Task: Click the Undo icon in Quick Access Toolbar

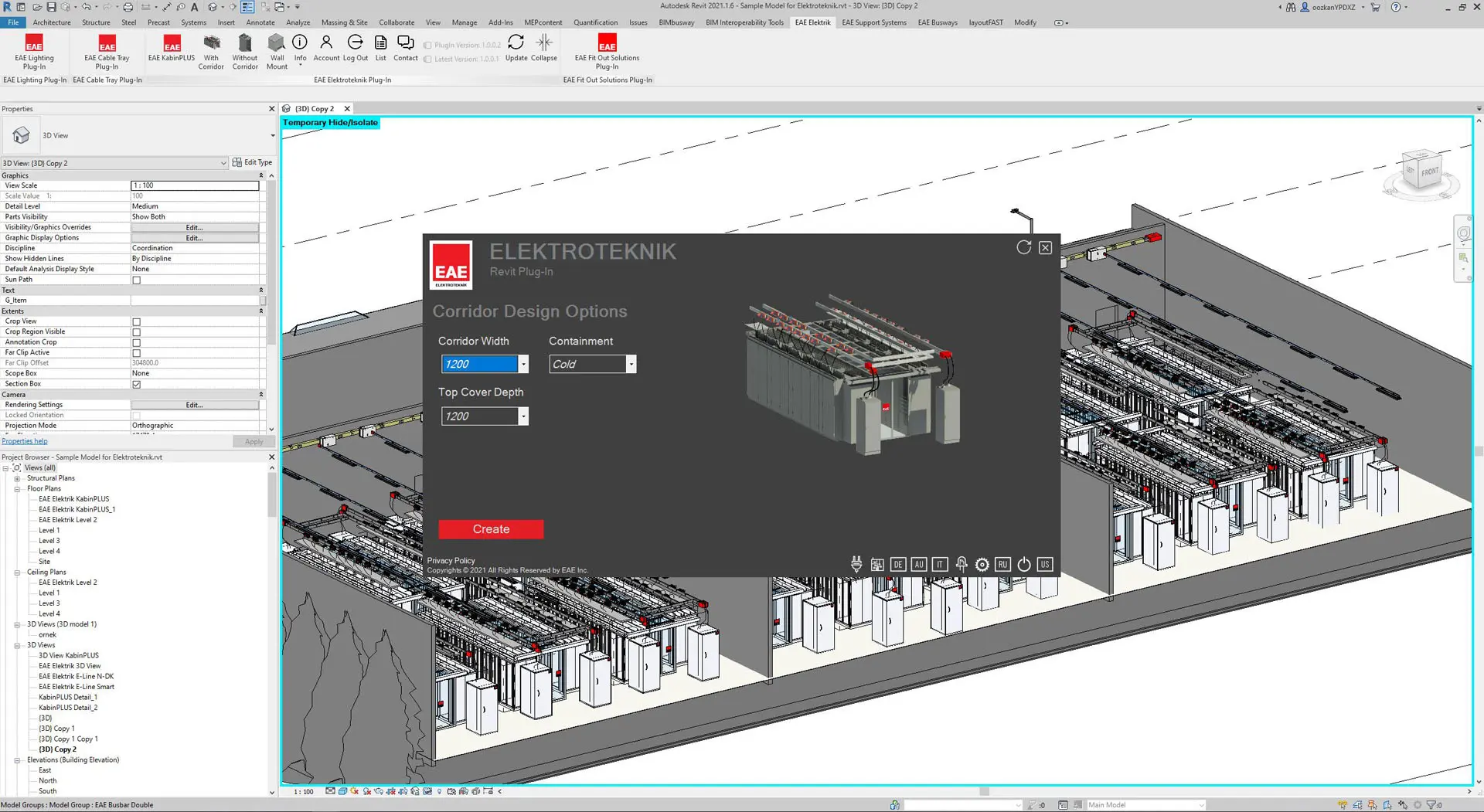Action: pyautogui.click(x=87, y=7)
